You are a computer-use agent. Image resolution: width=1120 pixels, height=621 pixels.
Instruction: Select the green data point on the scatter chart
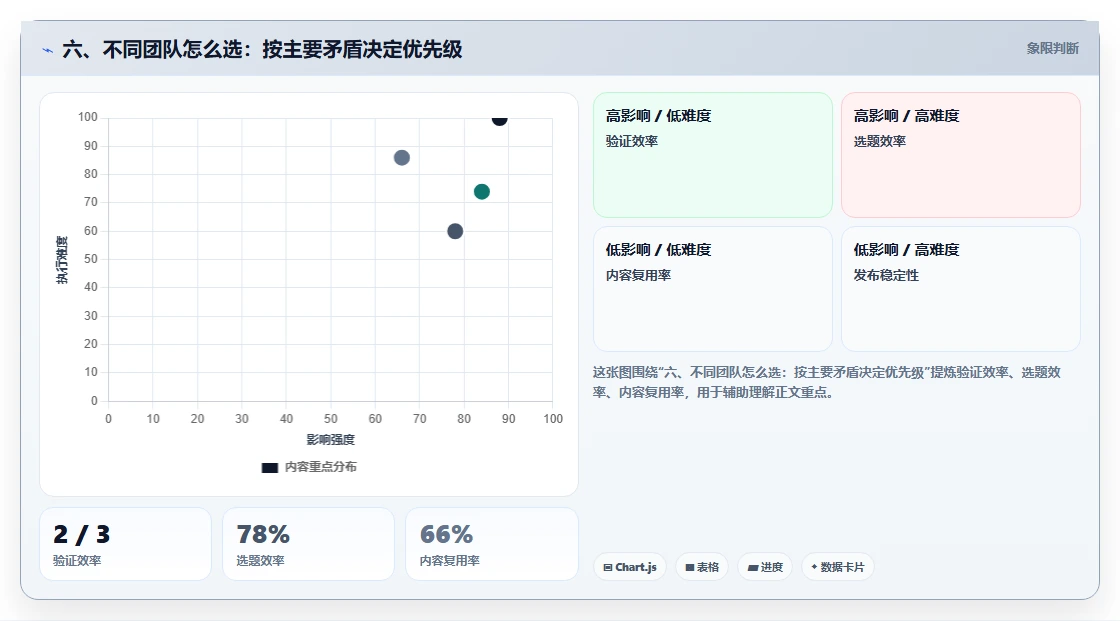click(481, 192)
